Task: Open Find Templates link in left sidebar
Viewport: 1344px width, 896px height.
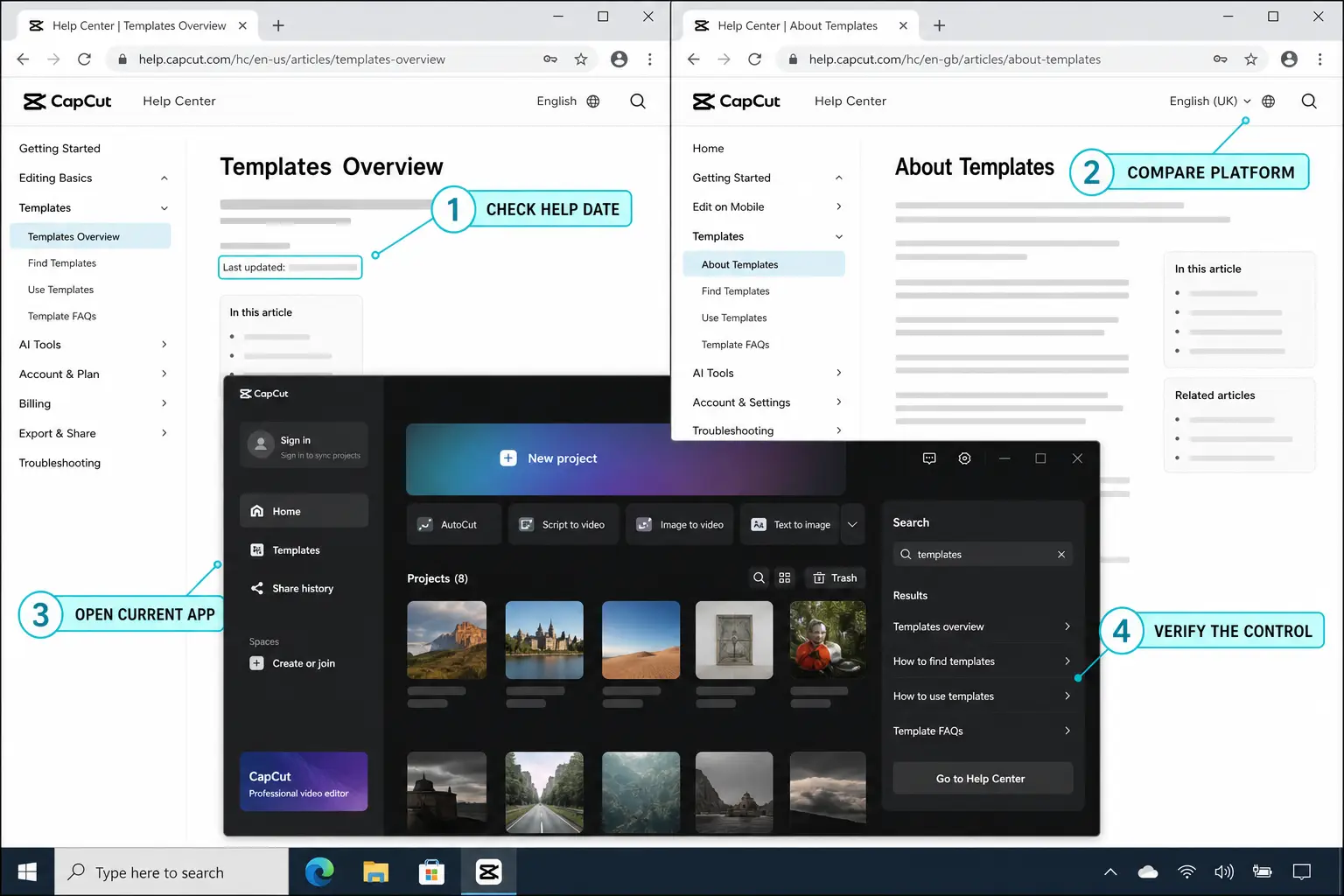Action: 62,263
